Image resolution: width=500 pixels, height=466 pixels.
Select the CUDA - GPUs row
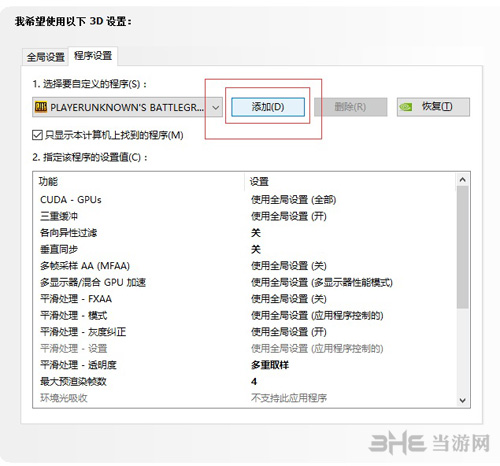click(245, 200)
